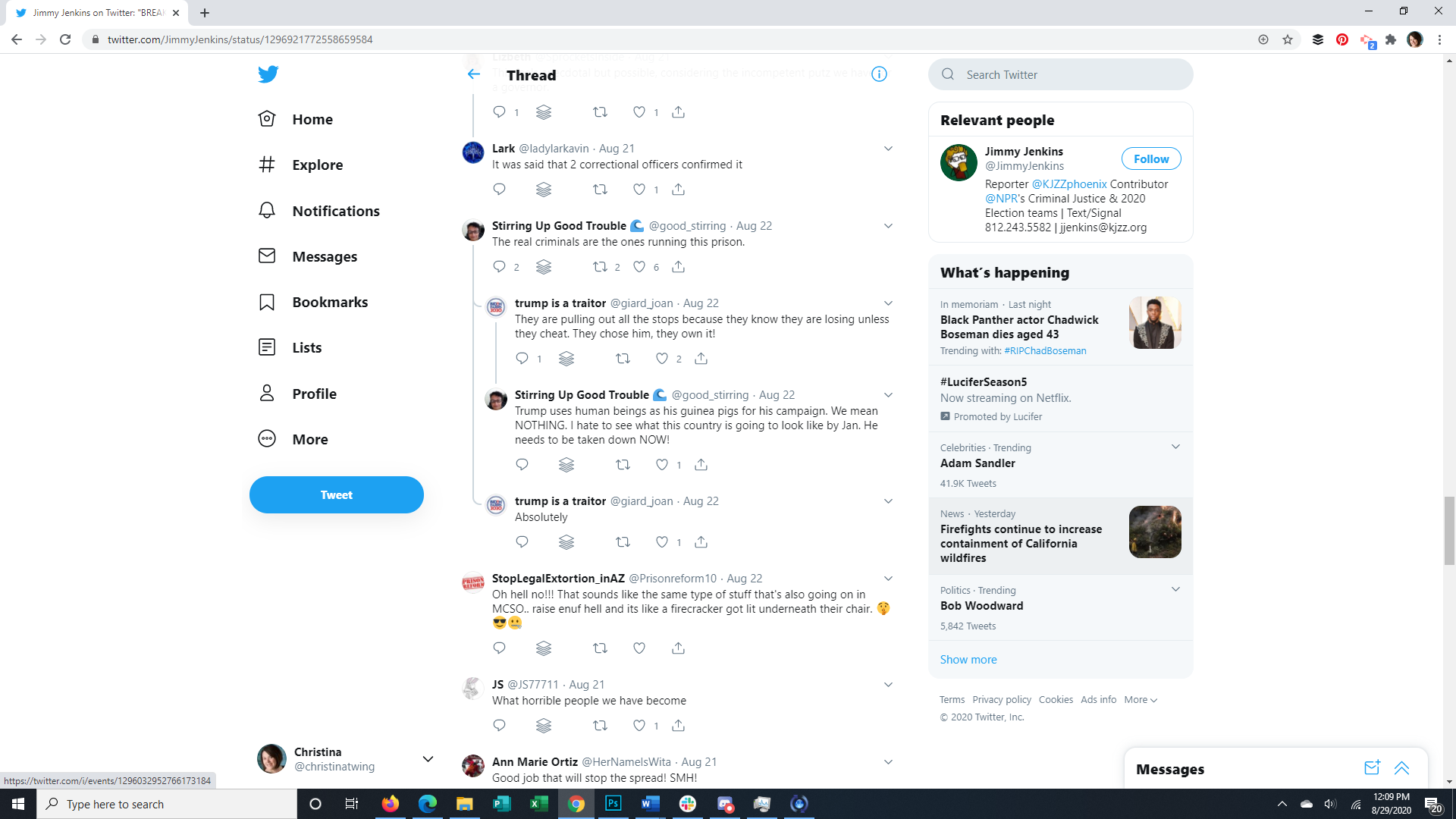Open new message compose icon
The image size is (1456, 819).
[x=1372, y=768]
